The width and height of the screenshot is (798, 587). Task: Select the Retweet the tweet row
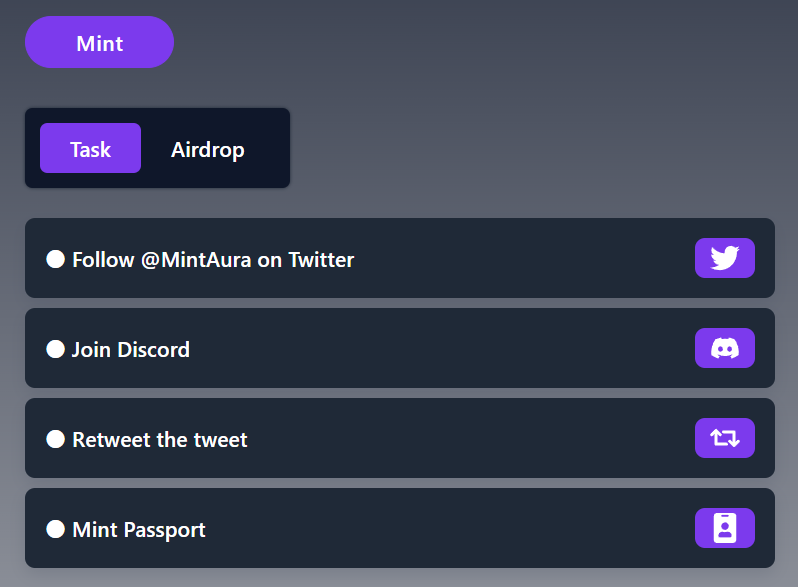400,438
